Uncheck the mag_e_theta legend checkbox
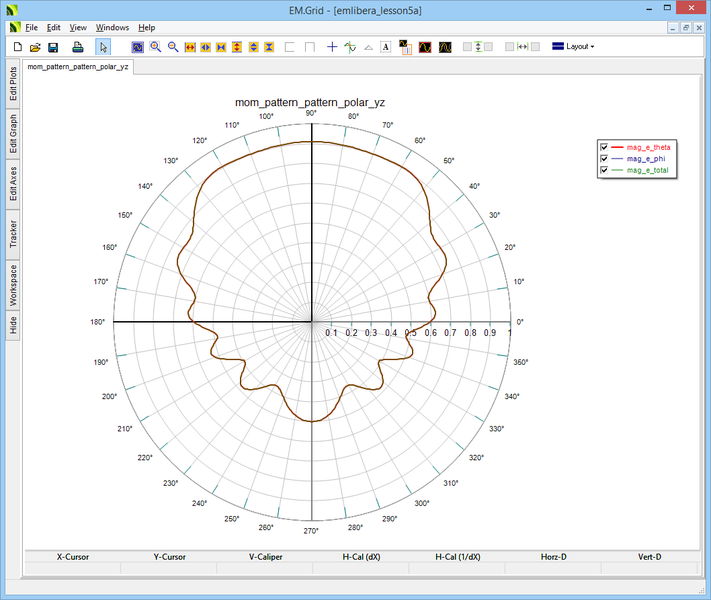 point(604,147)
